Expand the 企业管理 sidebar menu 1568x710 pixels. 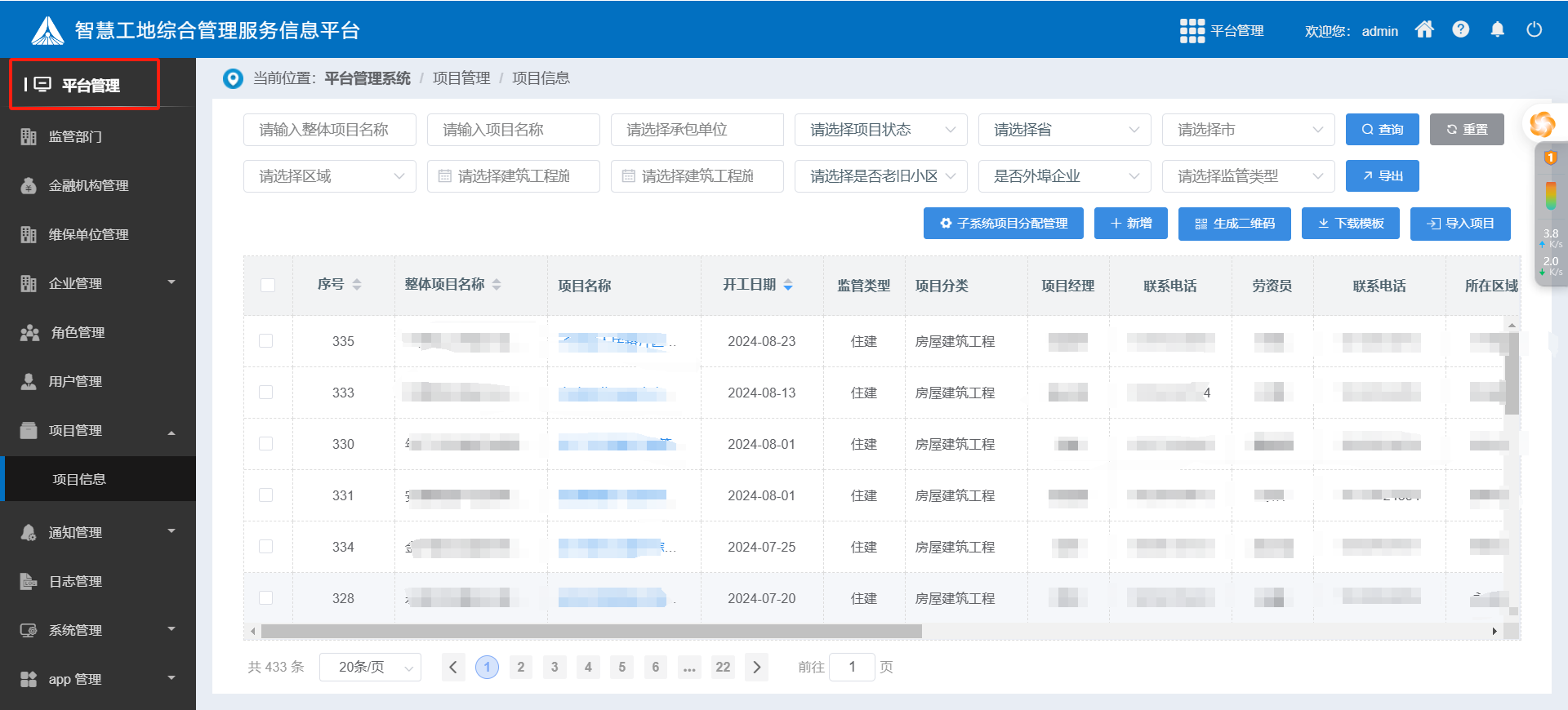pyautogui.click(x=98, y=283)
